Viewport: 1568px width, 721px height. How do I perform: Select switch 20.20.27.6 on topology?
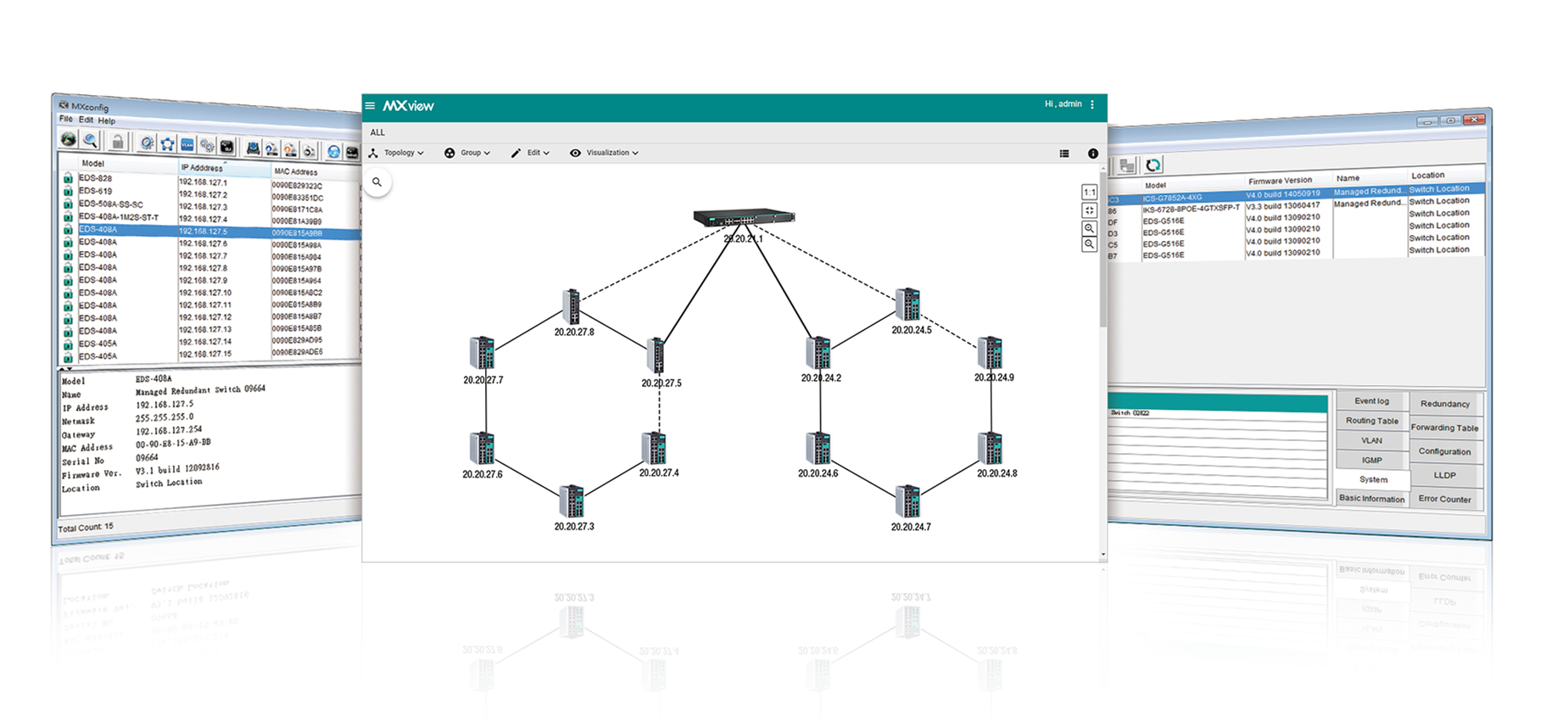(x=483, y=448)
